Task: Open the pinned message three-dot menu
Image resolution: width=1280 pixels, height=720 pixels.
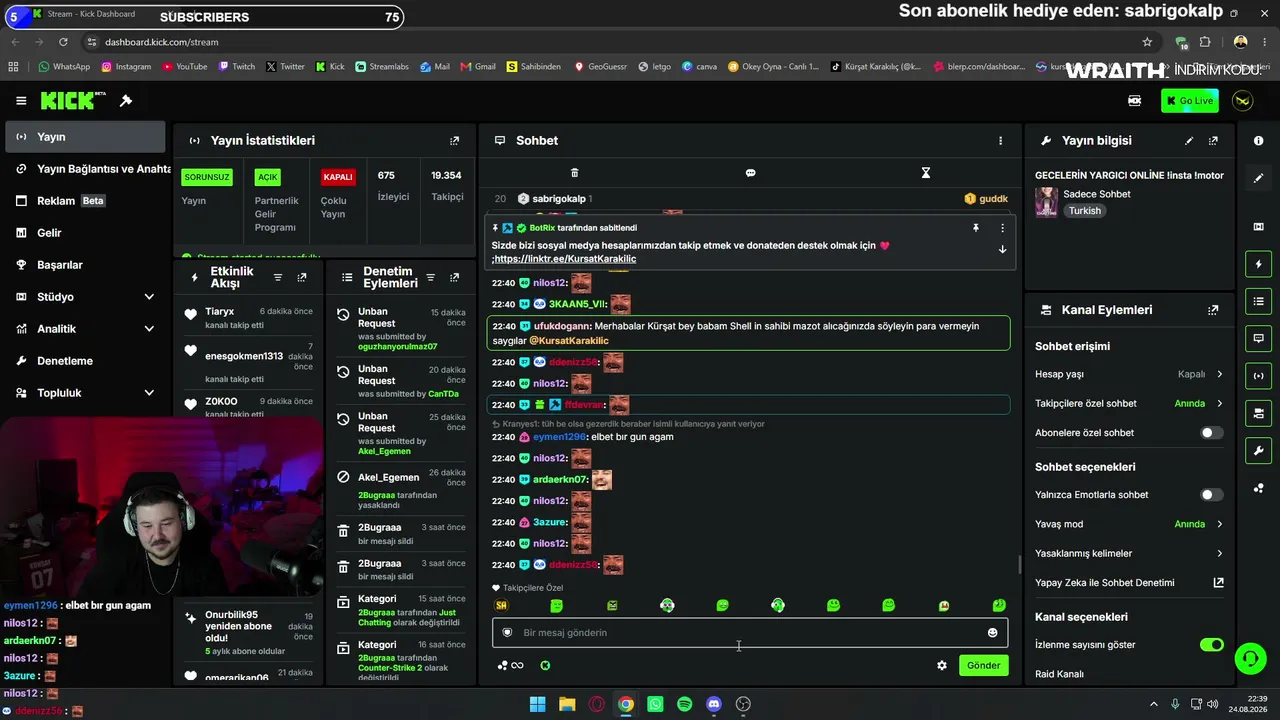Action: [x=1002, y=228]
